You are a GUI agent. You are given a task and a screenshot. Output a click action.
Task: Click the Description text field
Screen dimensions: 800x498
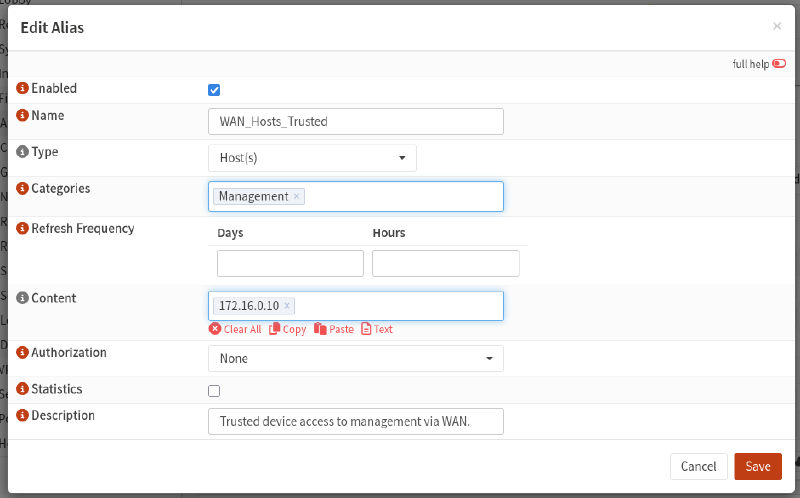(x=356, y=421)
